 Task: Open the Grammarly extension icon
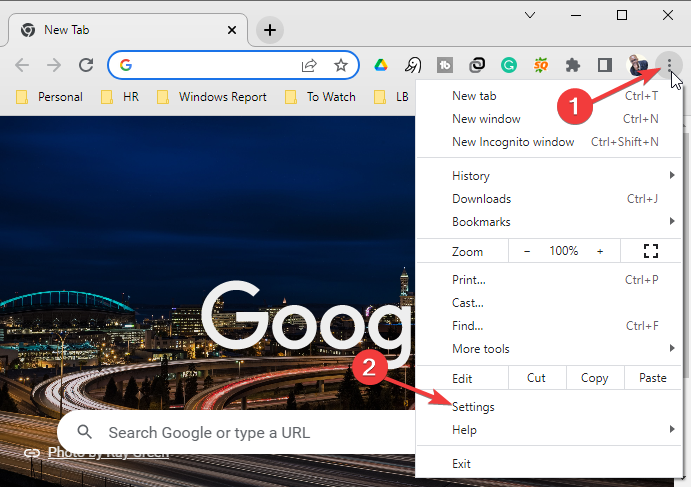(509, 66)
